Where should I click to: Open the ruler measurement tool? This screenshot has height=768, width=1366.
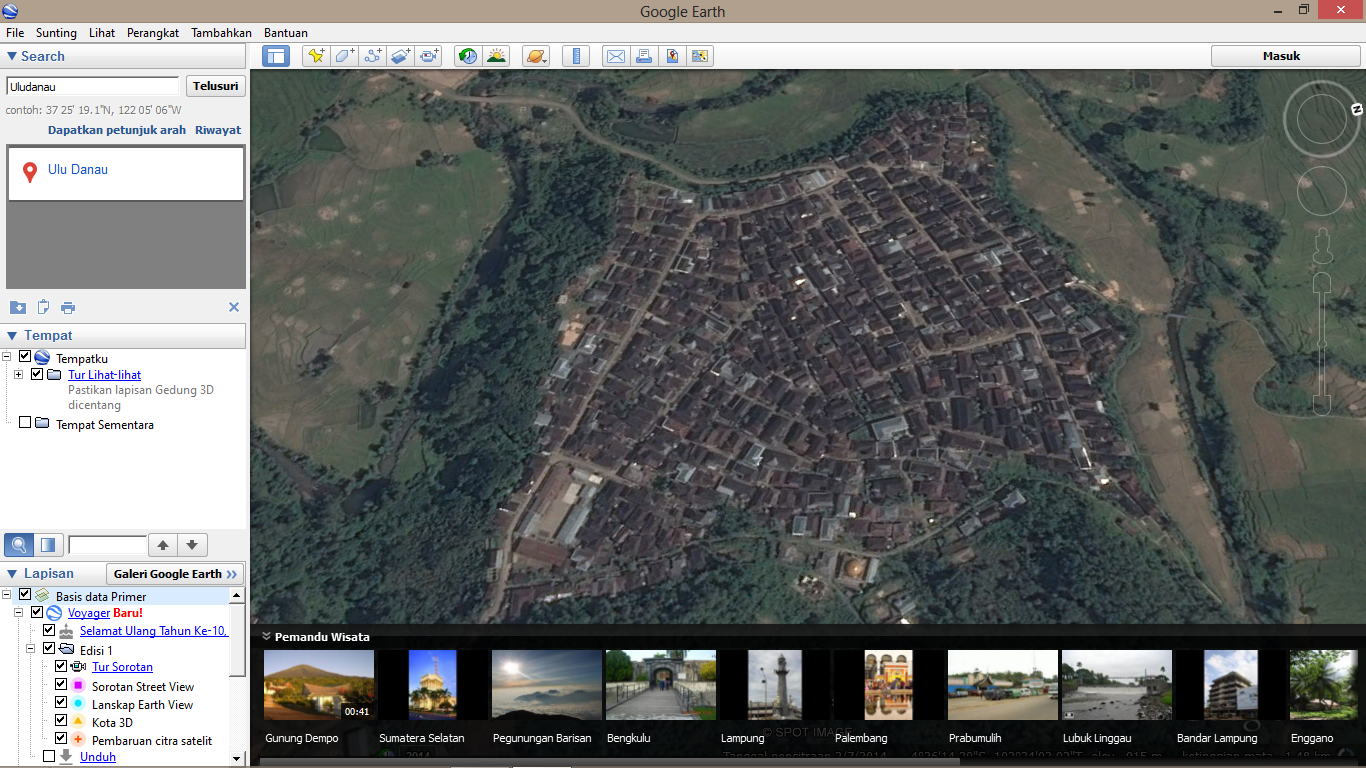pyautogui.click(x=576, y=56)
